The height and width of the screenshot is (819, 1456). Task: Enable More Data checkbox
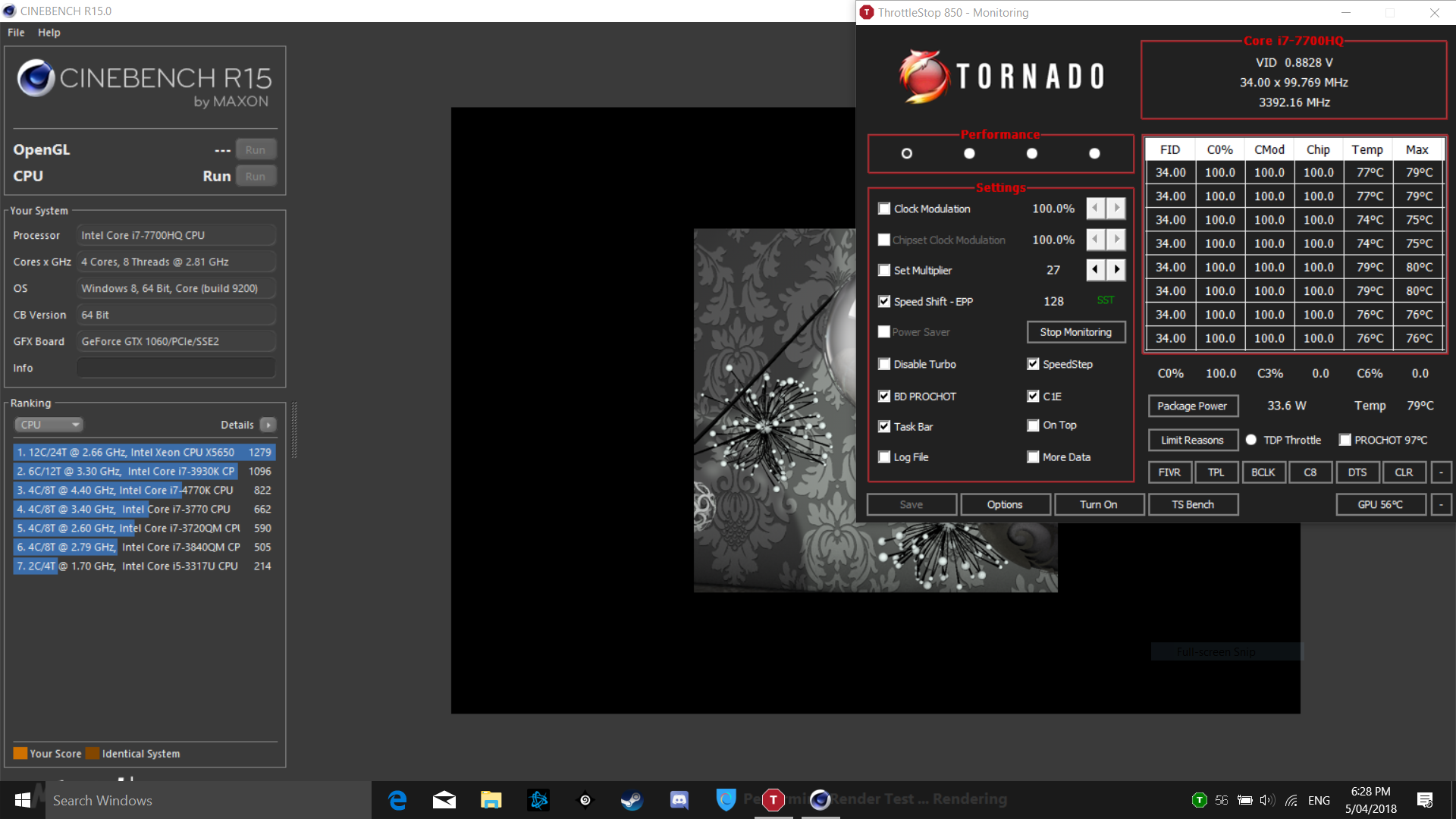tap(1033, 457)
